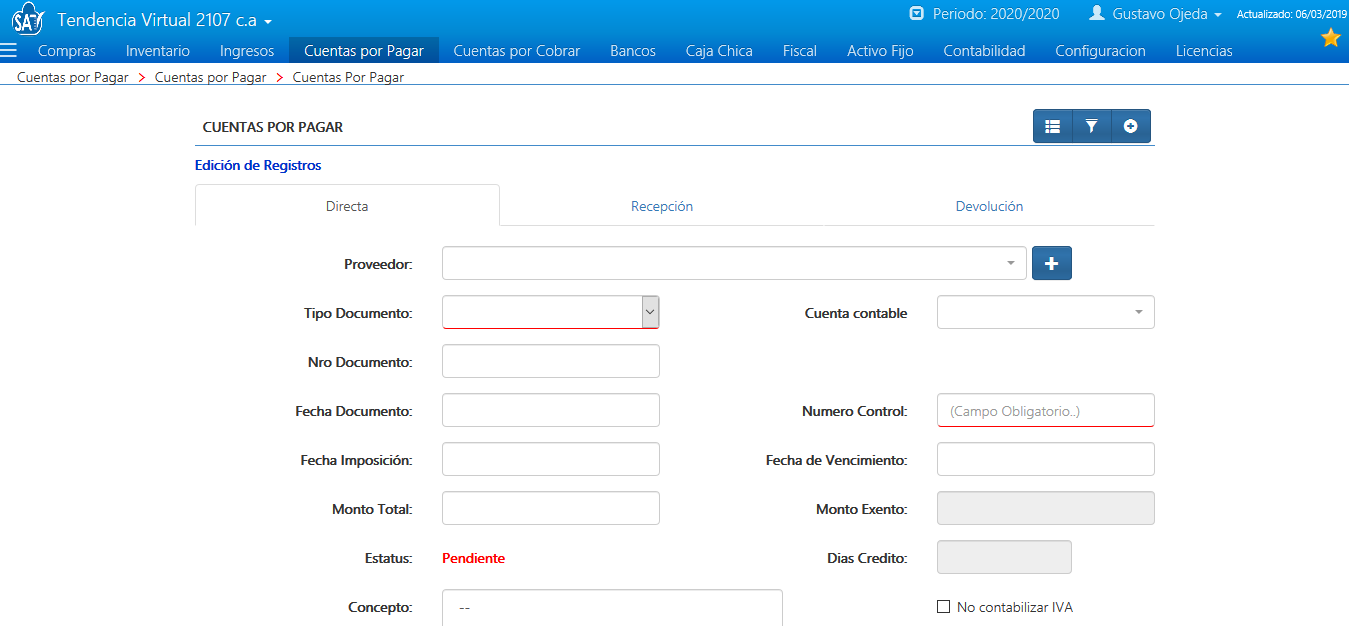The width and height of the screenshot is (1349, 626).
Task: Click the Fecha de Vencimiento field
Action: point(1046,459)
